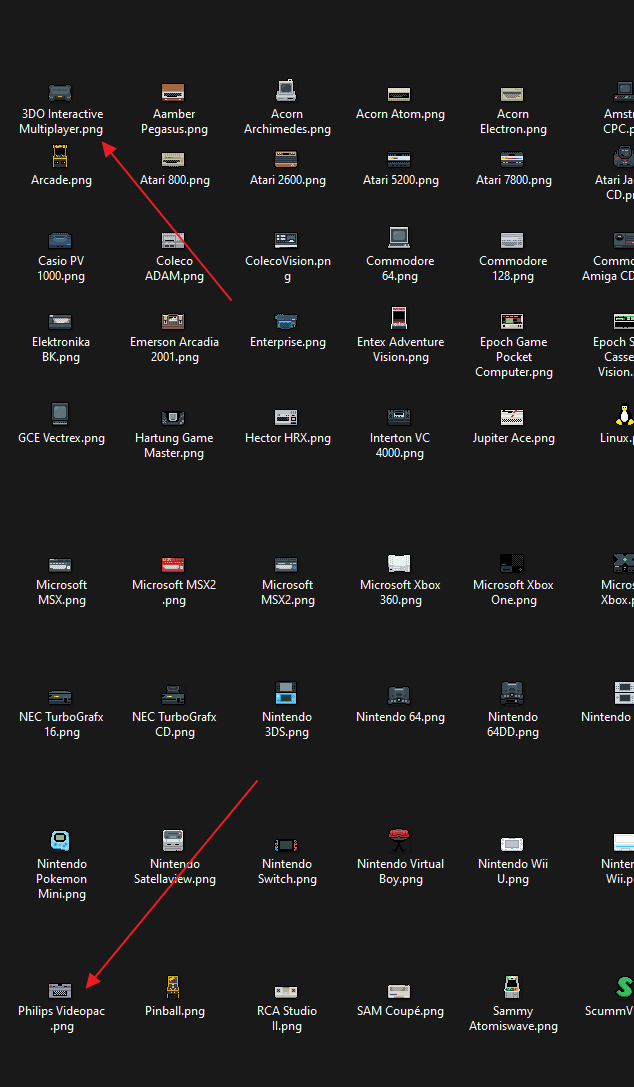
Task: Click the Nintendo Pokemon Mini icon
Action: click(x=60, y=841)
